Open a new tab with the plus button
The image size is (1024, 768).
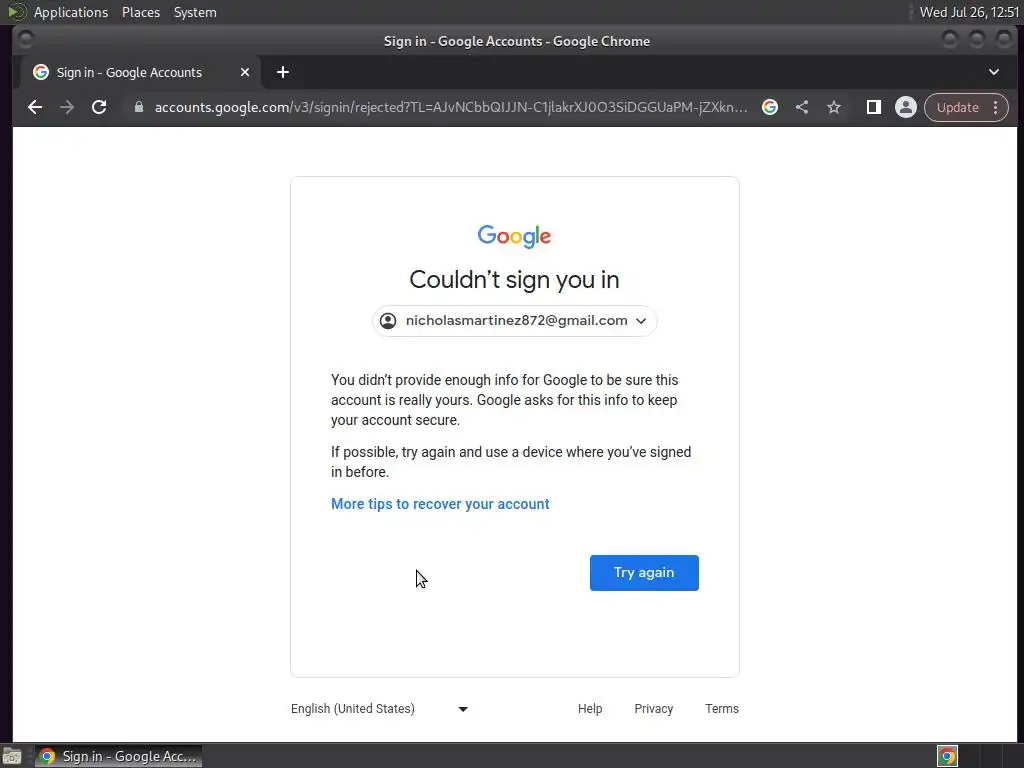click(x=283, y=72)
